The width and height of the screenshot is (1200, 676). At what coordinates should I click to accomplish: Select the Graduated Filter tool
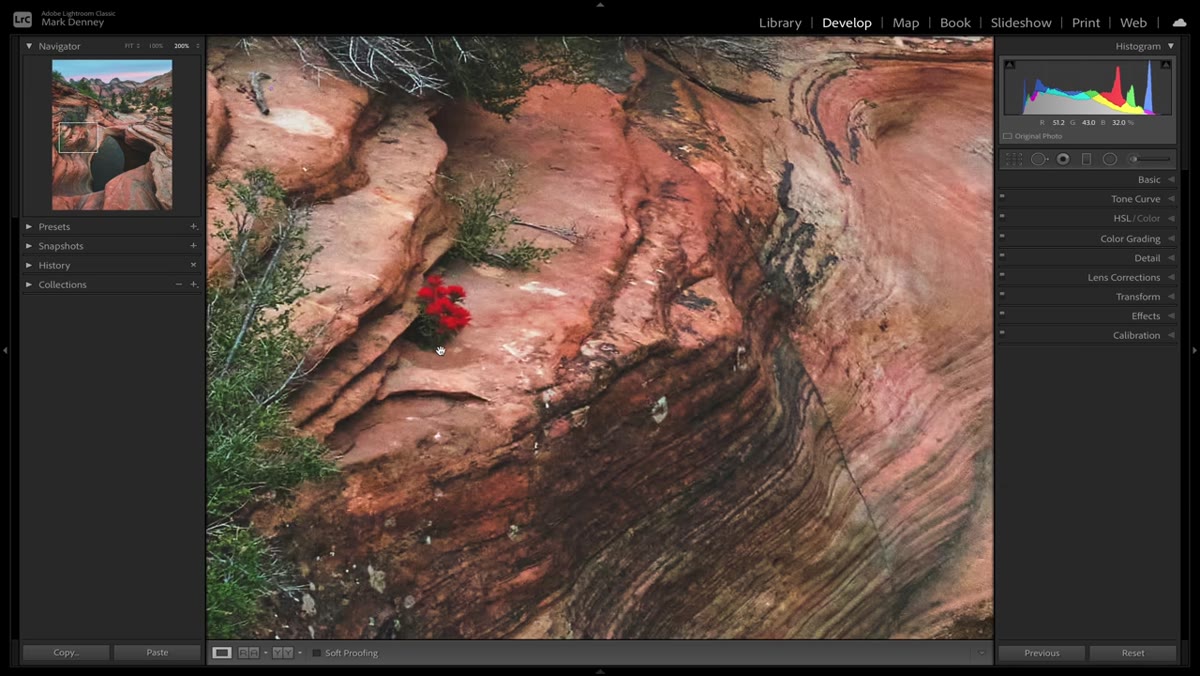(1086, 159)
